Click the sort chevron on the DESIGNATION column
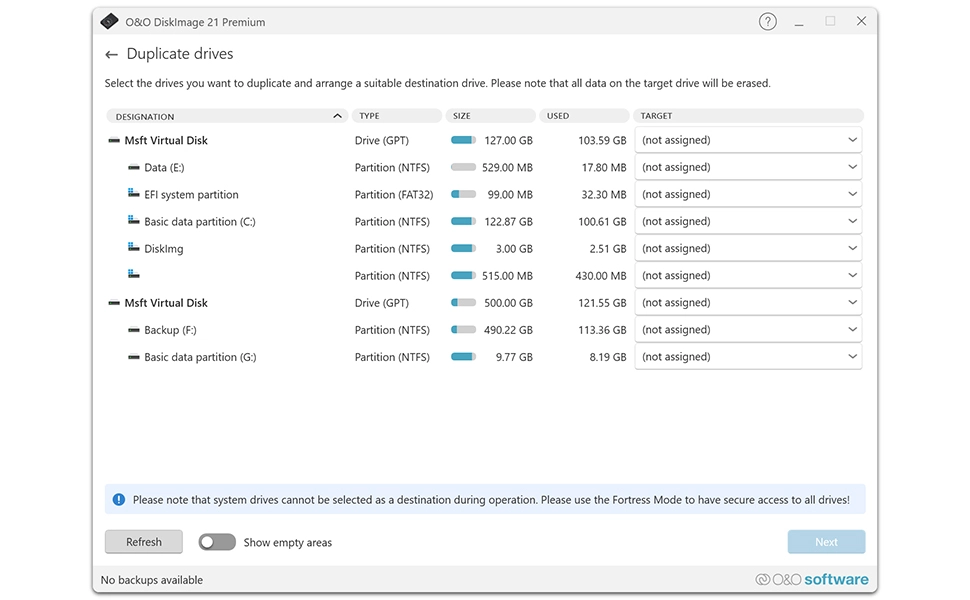Viewport: 970px width, 600px height. [337, 115]
